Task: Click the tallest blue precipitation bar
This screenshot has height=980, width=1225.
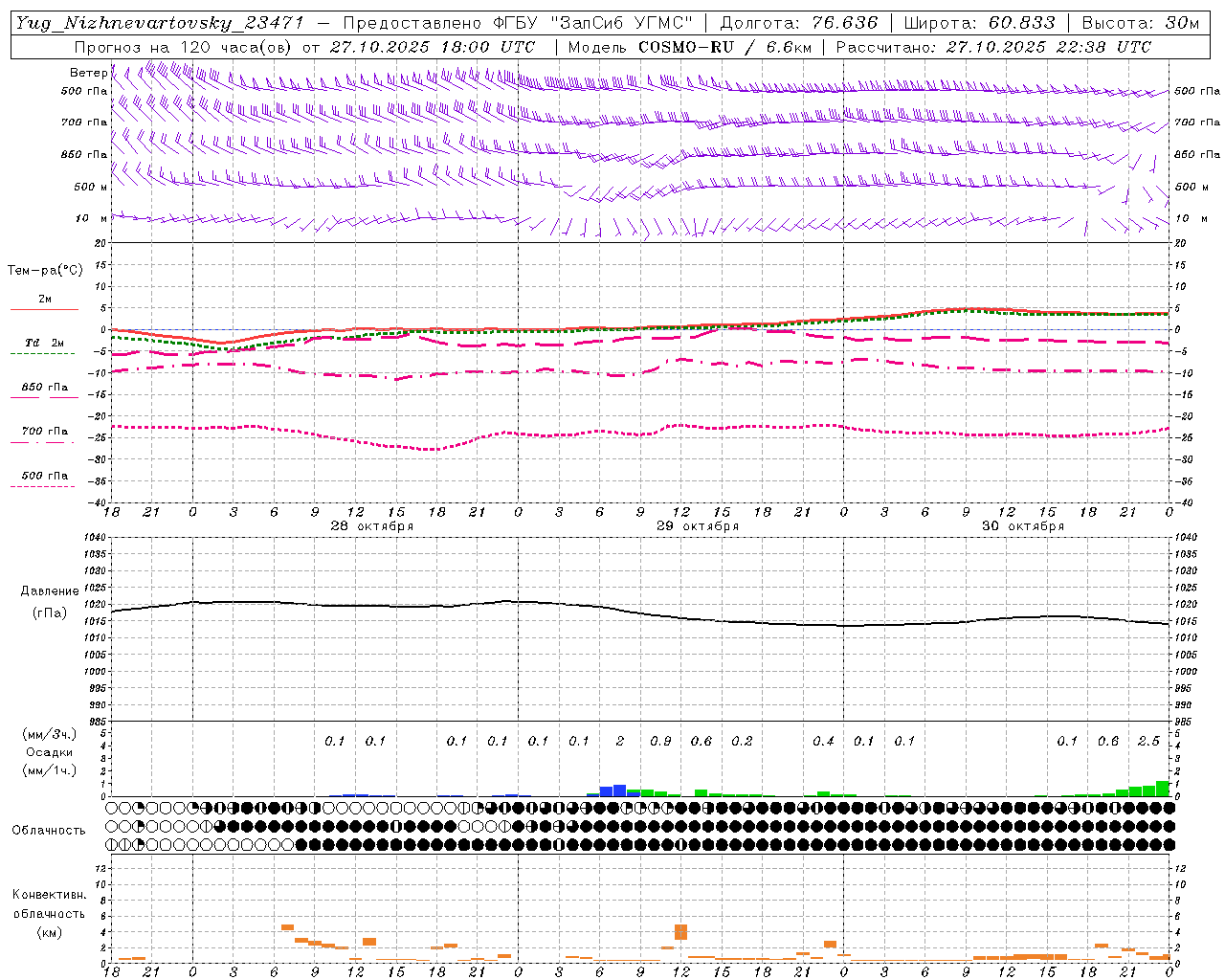Action: point(619,791)
